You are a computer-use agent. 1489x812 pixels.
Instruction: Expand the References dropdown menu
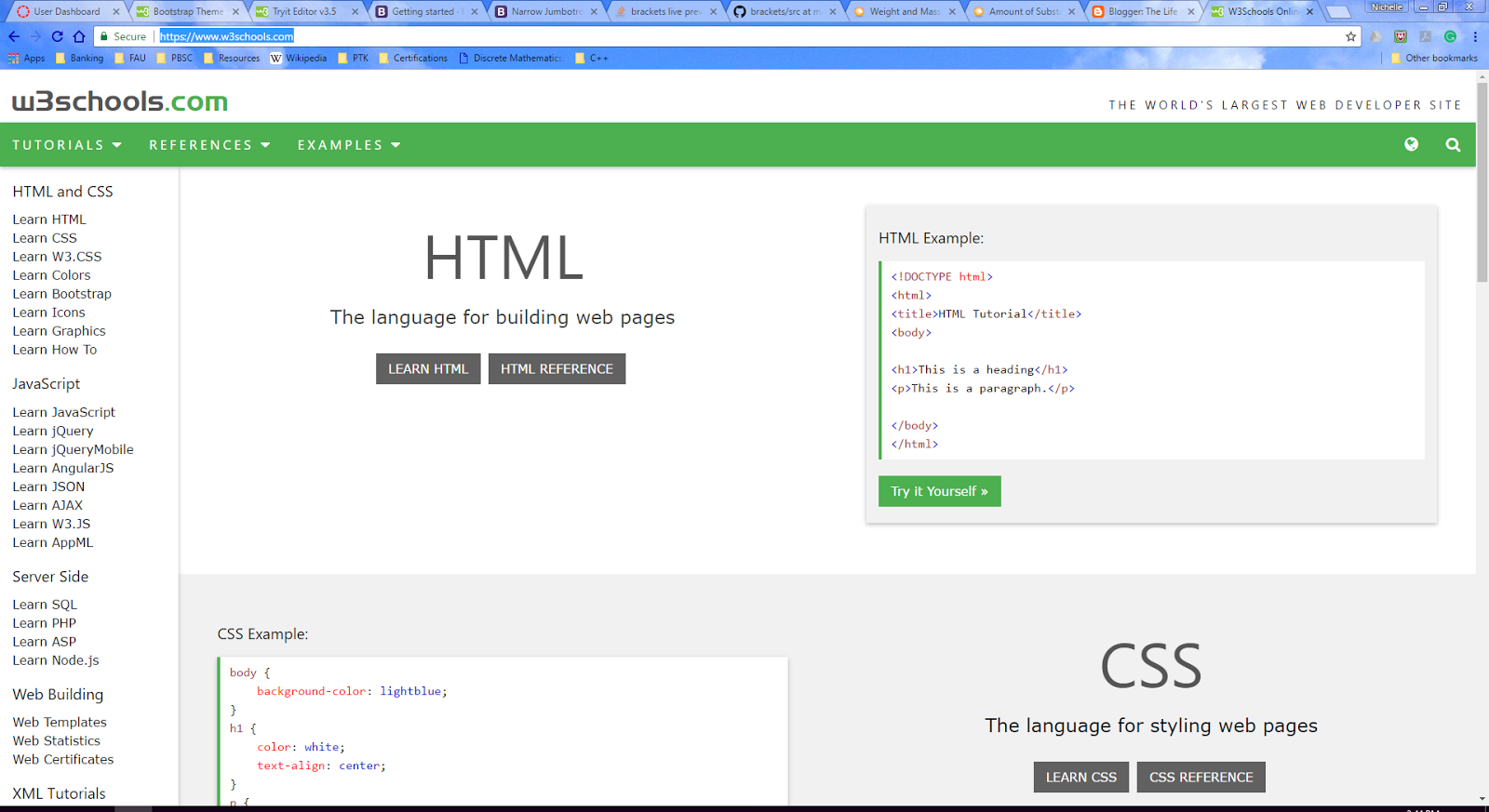pyautogui.click(x=209, y=145)
